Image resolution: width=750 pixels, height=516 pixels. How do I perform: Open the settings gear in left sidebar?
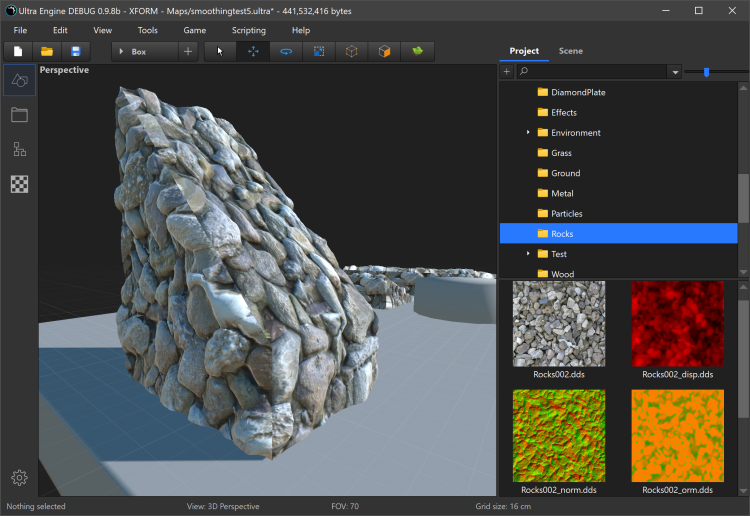(x=19, y=478)
